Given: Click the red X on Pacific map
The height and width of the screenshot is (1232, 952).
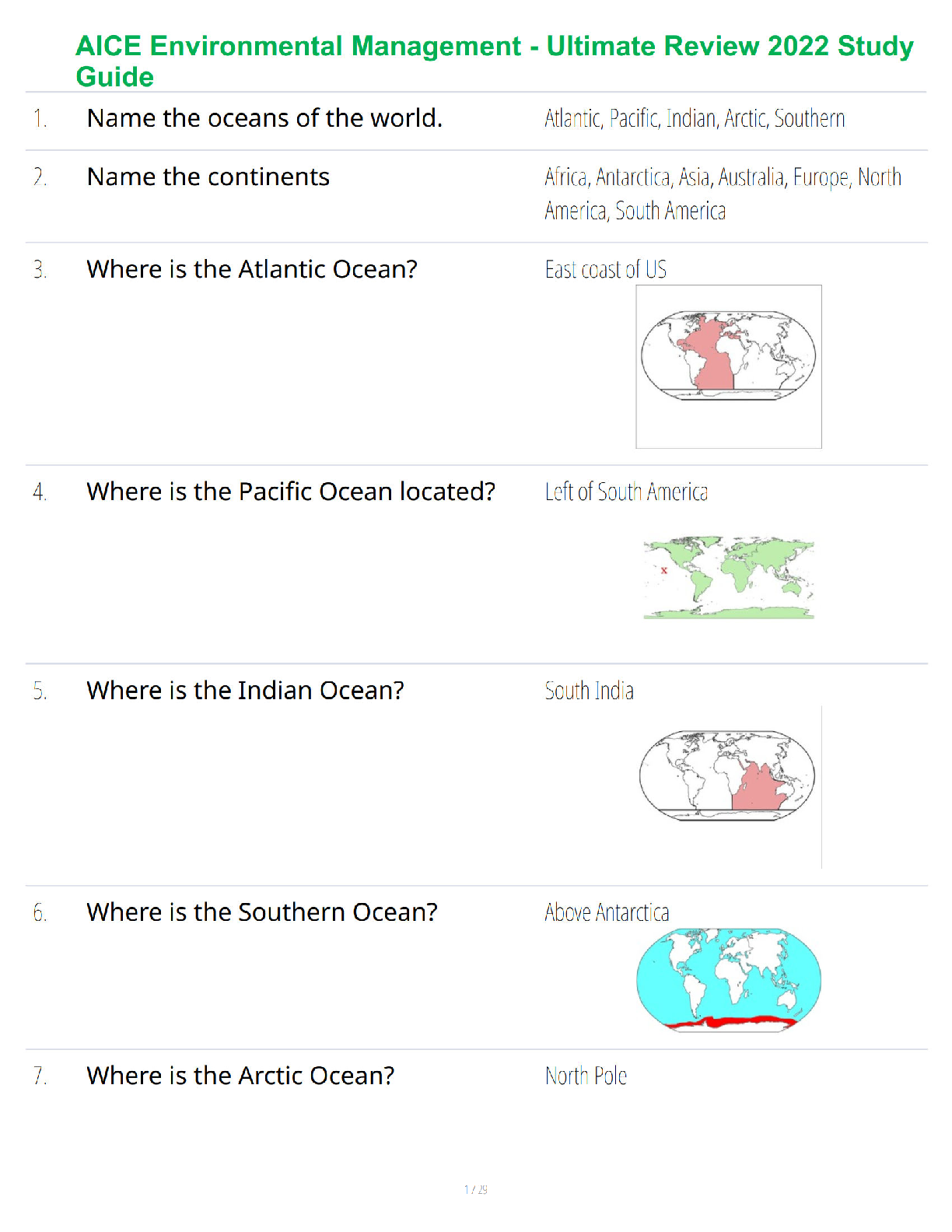Looking at the screenshot, I should (x=664, y=571).
